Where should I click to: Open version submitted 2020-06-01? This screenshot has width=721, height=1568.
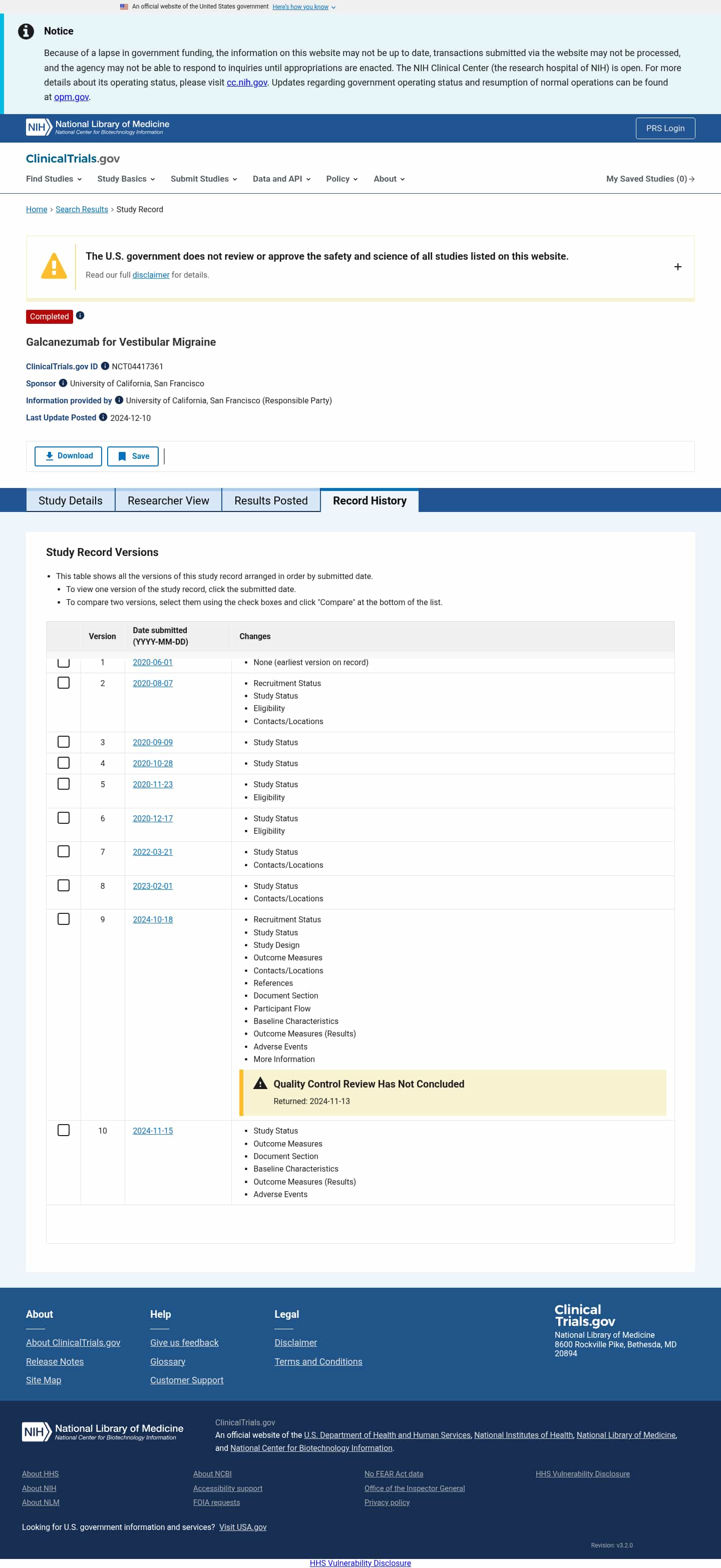pyautogui.click(x=153, y=662)
